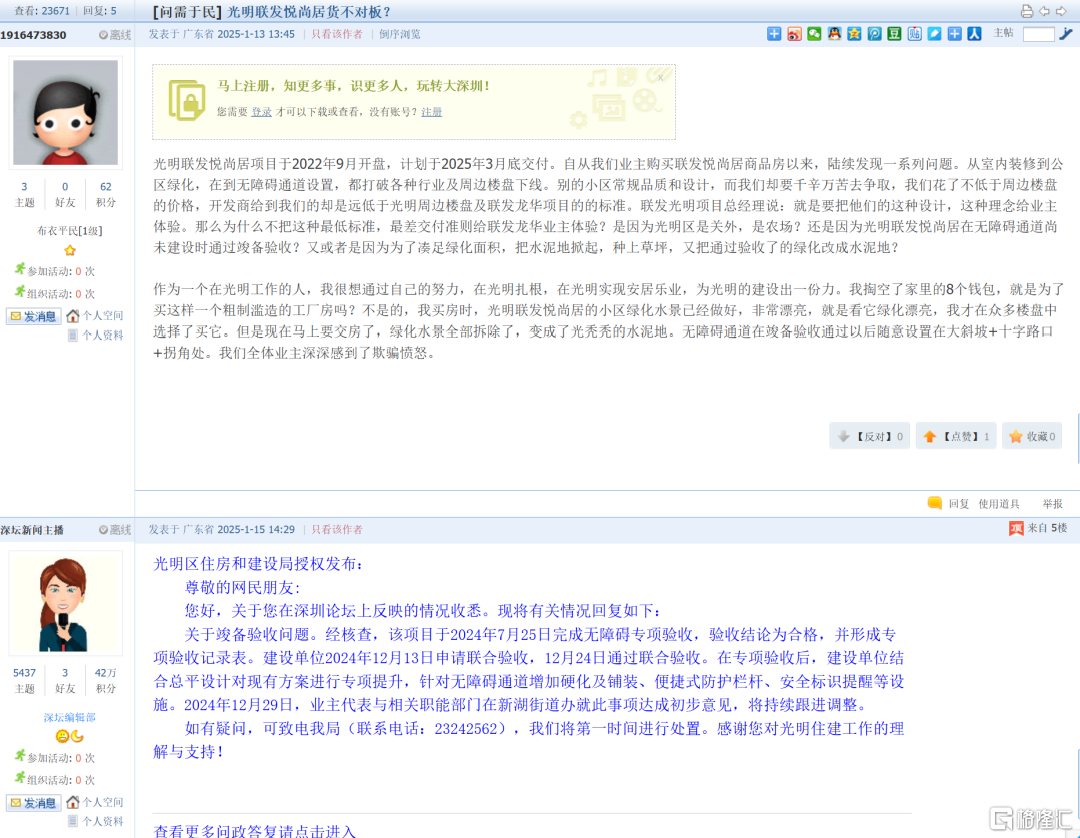Downvote the post with 反对 button
This screenshot has width=1080, height=838.
tap(870, 436)
